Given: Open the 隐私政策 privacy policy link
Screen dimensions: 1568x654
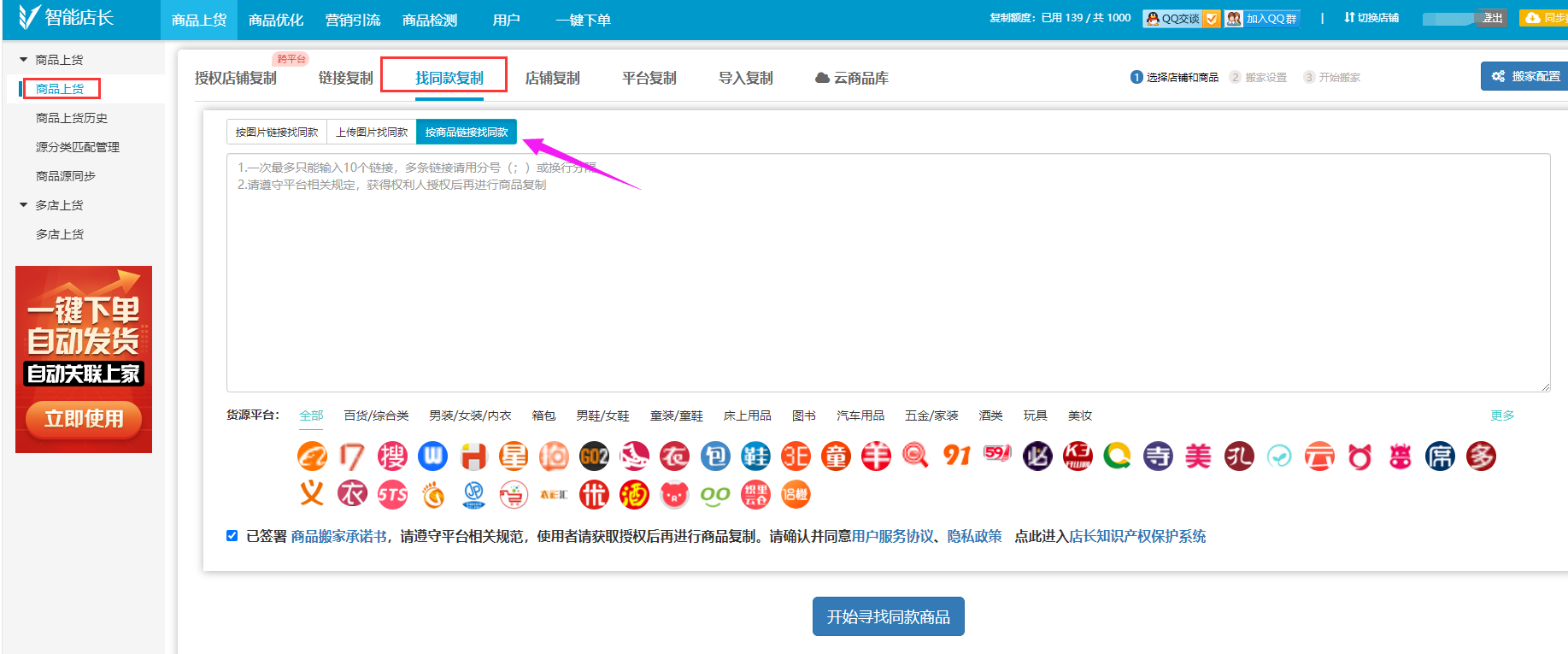Looking at the screenshot, I should pos(974,536).
